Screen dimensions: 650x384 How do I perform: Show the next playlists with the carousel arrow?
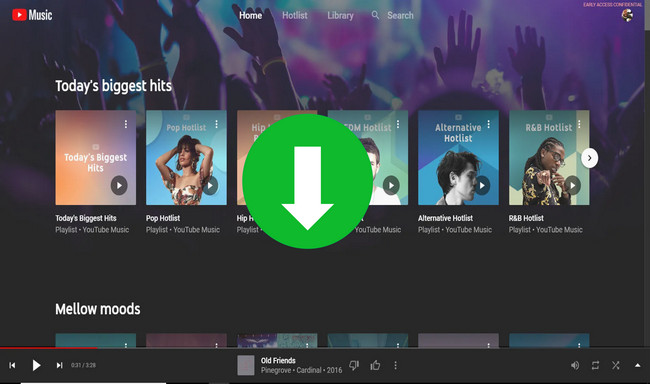(x=589, y=158)
